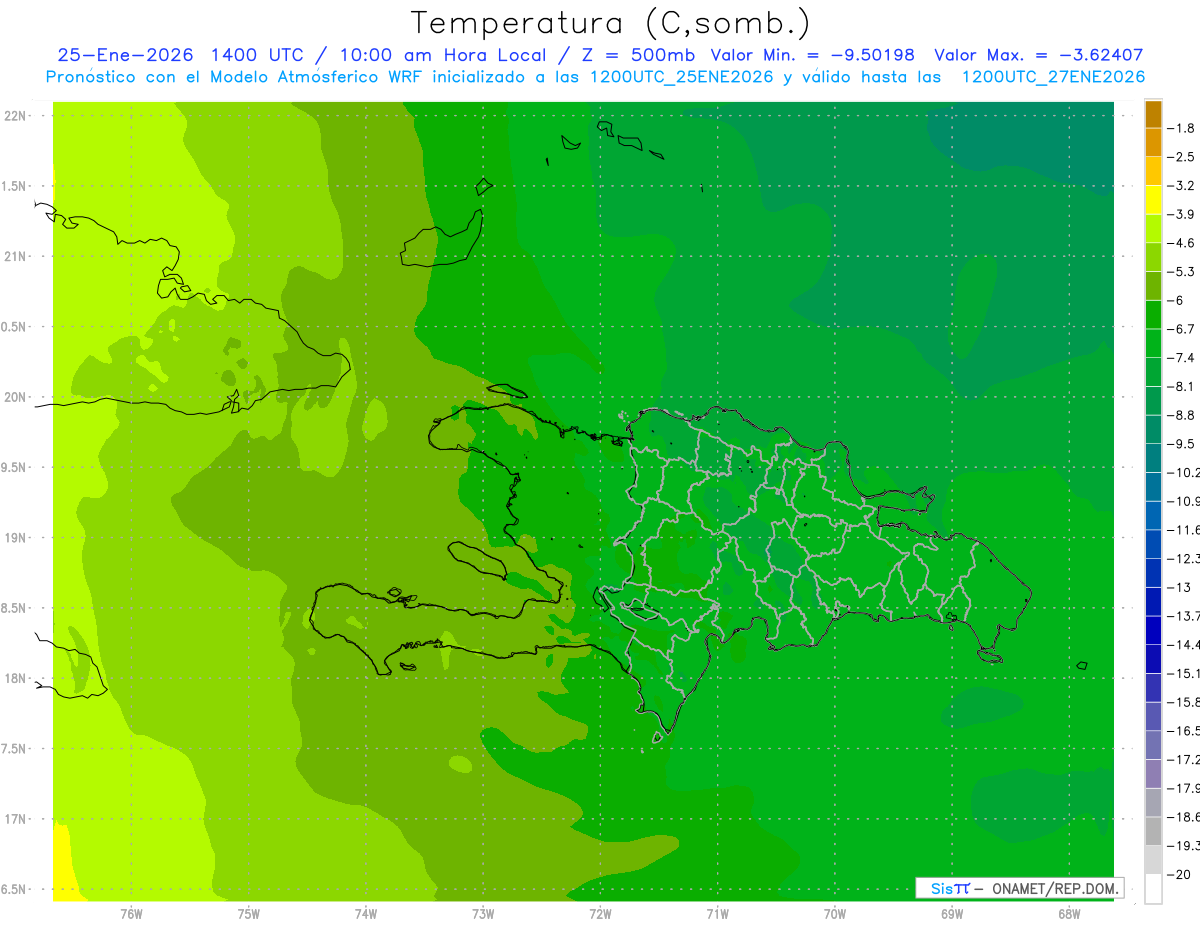Screen dimensions: 1200x927
Task: Pick the dark orange top swatch in color scale
Action: tap(1153, 114)
